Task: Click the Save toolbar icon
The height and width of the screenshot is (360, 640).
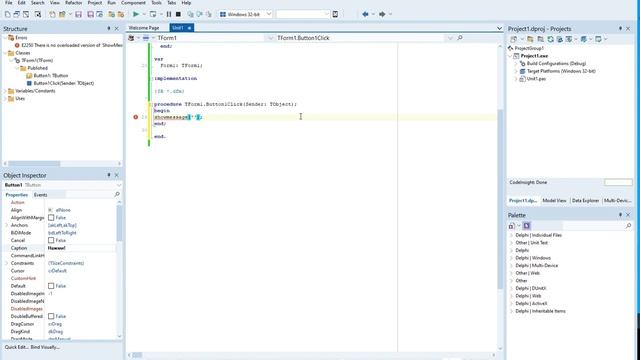Action: (79, 14)
